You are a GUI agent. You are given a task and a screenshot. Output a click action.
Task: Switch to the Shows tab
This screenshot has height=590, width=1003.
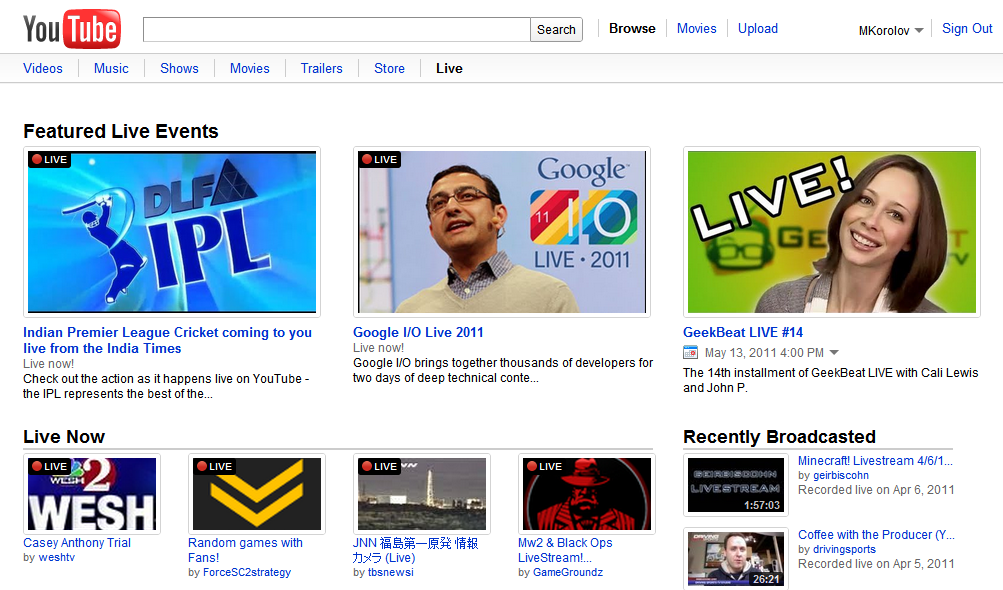179,68
